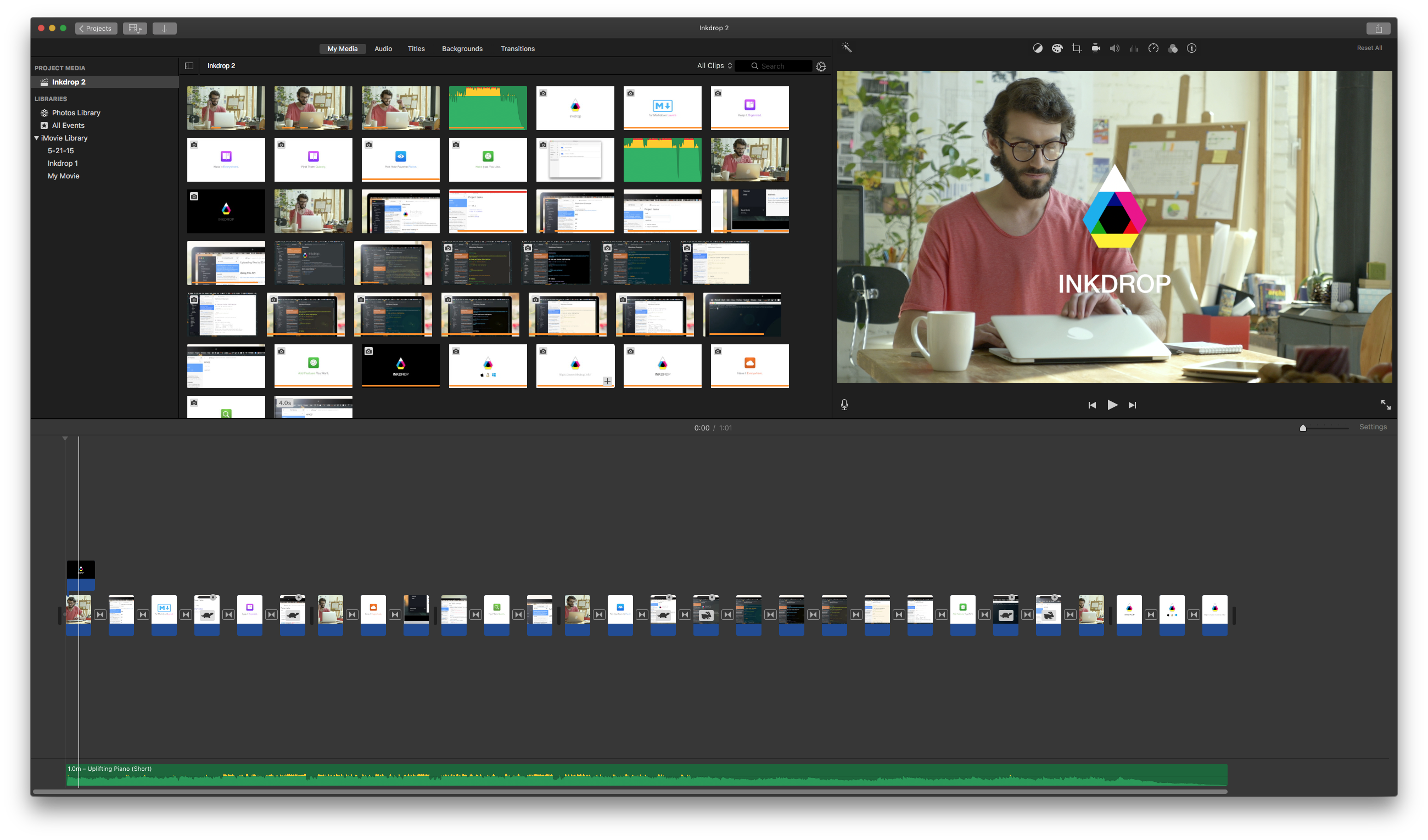Open the Volume adjustment

(x=1115, y=48)
